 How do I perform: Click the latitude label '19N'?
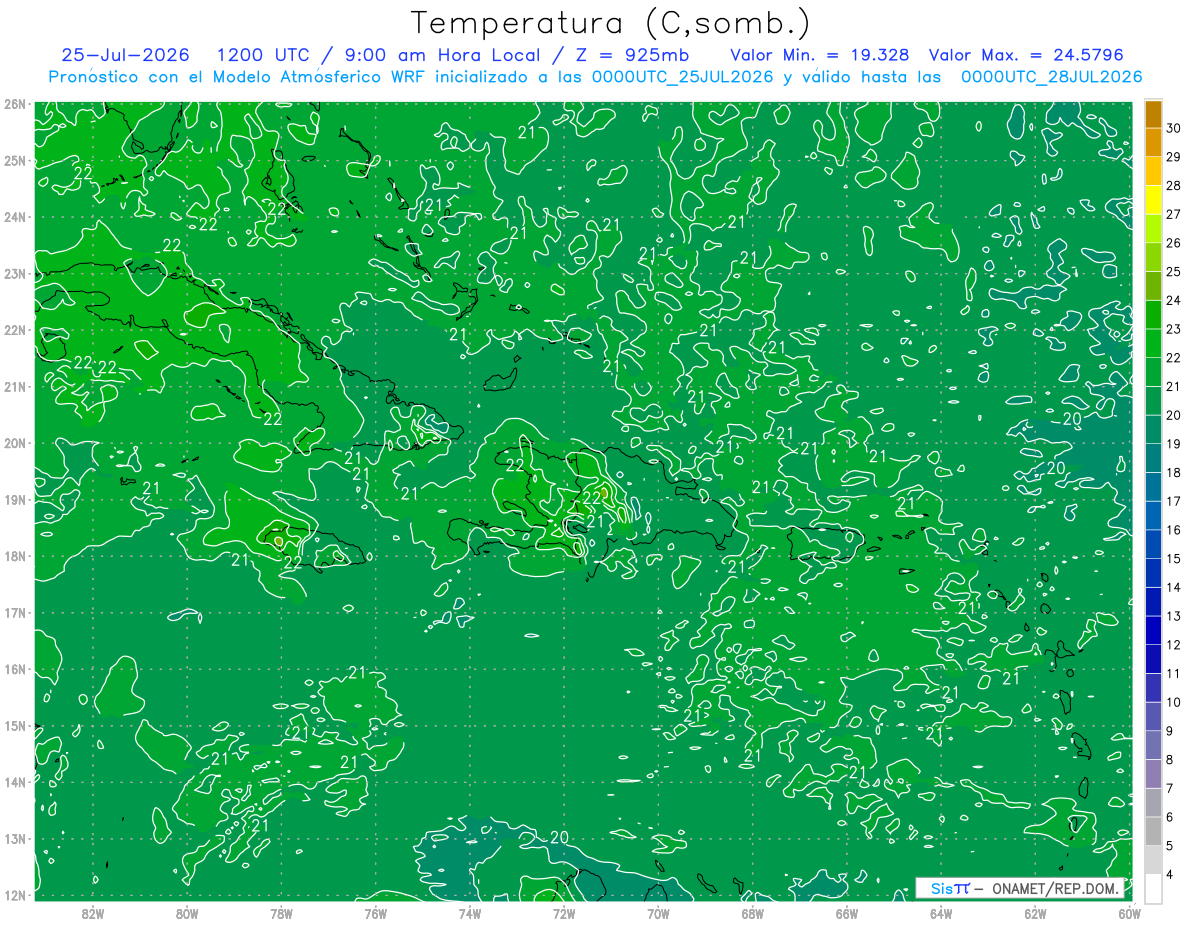[14, 499]
